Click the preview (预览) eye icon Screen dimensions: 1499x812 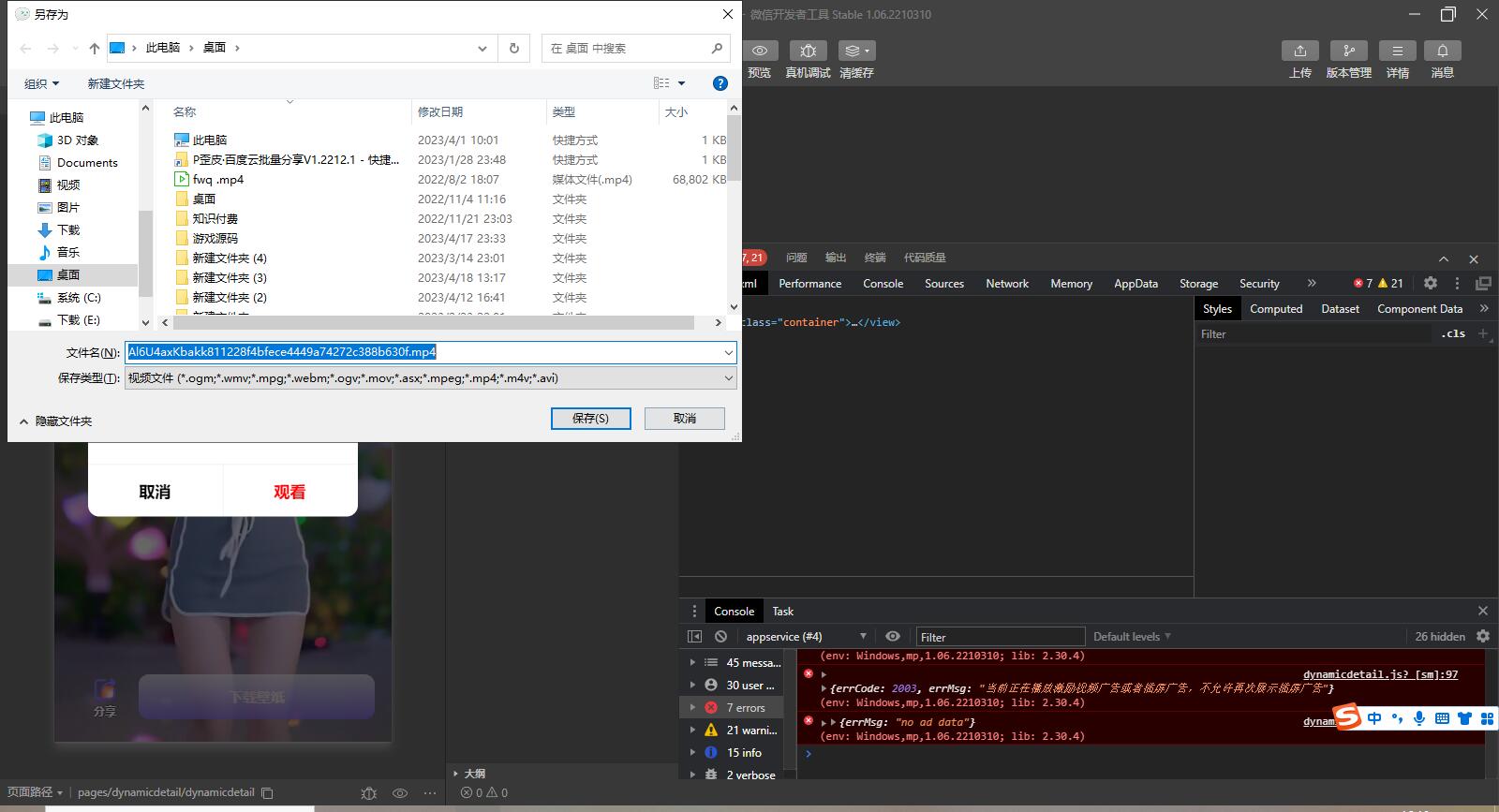760,51
